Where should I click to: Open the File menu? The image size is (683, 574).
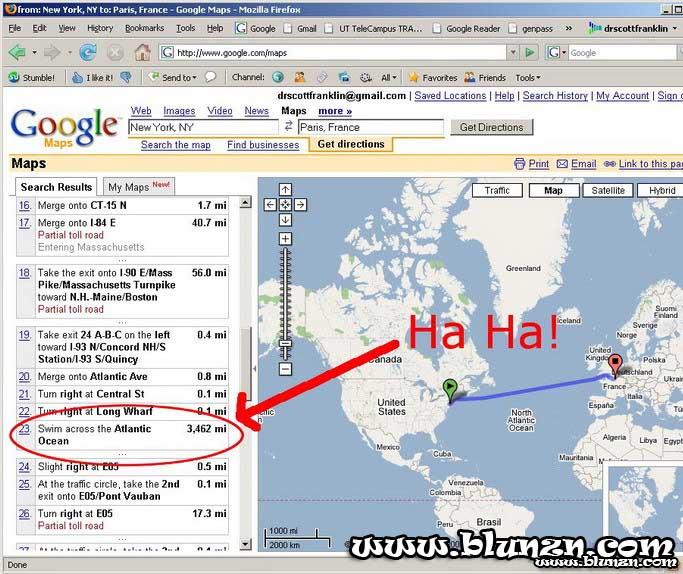[x=14, y=28]
